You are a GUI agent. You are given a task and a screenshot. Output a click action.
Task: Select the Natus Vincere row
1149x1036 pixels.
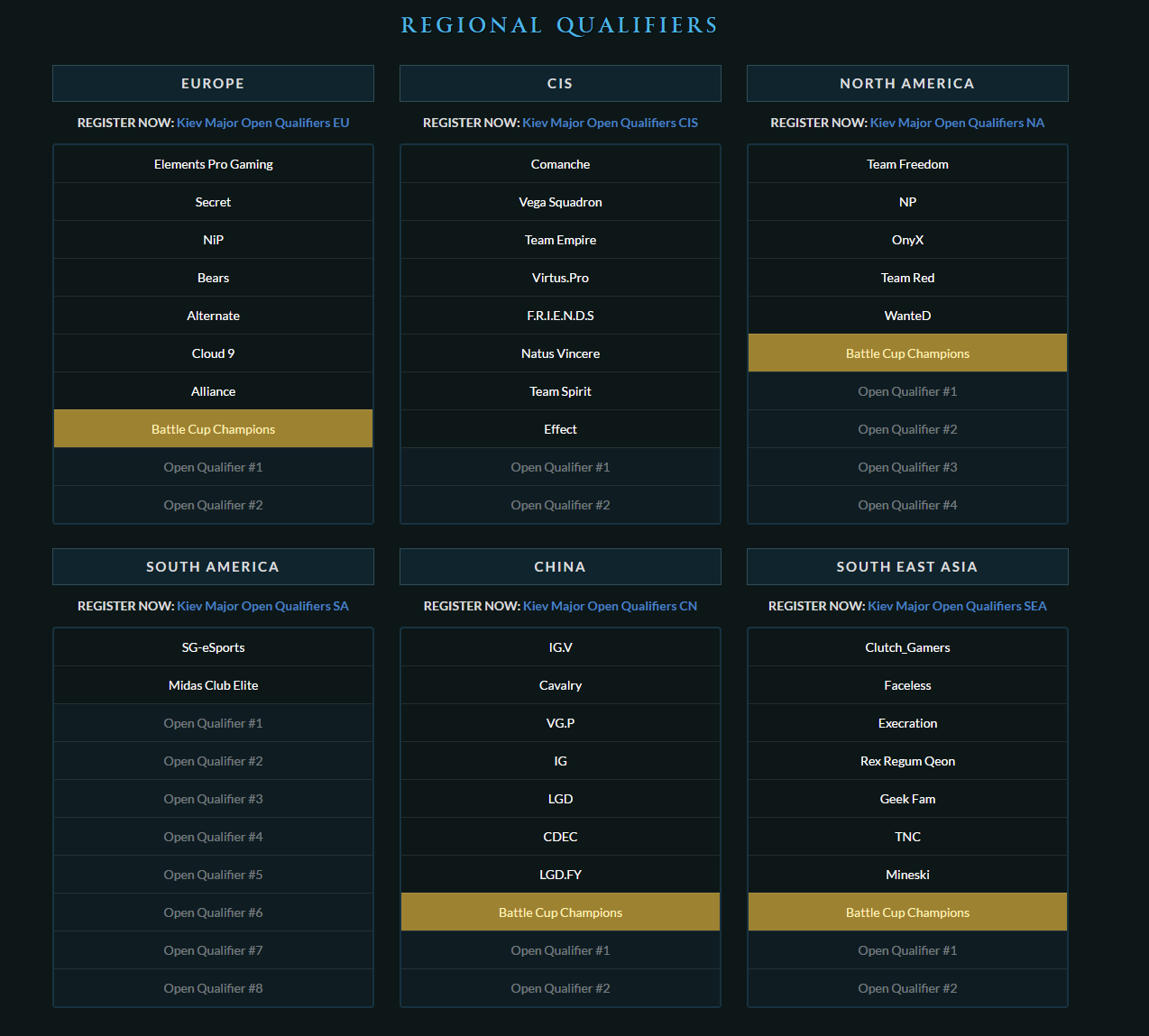560,353
